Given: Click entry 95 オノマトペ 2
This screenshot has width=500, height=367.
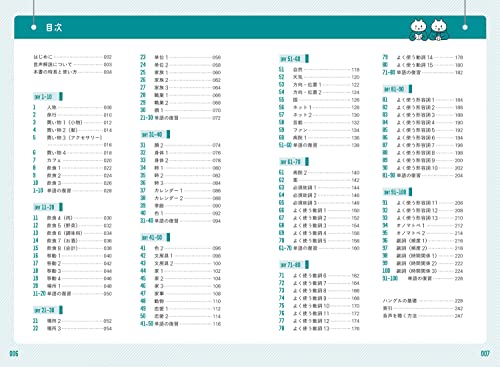Looking at the screenshot, I should click(423, 233).
